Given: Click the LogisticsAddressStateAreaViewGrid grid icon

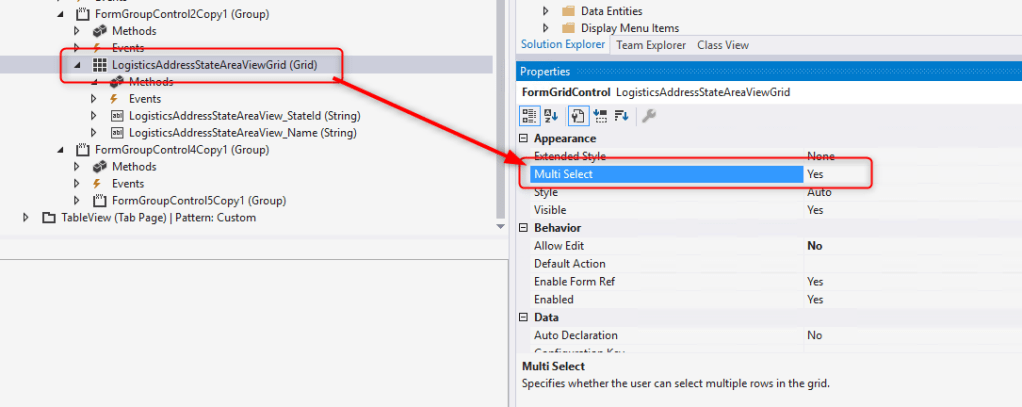Looking at the screenshot, I should click(100, 64).
